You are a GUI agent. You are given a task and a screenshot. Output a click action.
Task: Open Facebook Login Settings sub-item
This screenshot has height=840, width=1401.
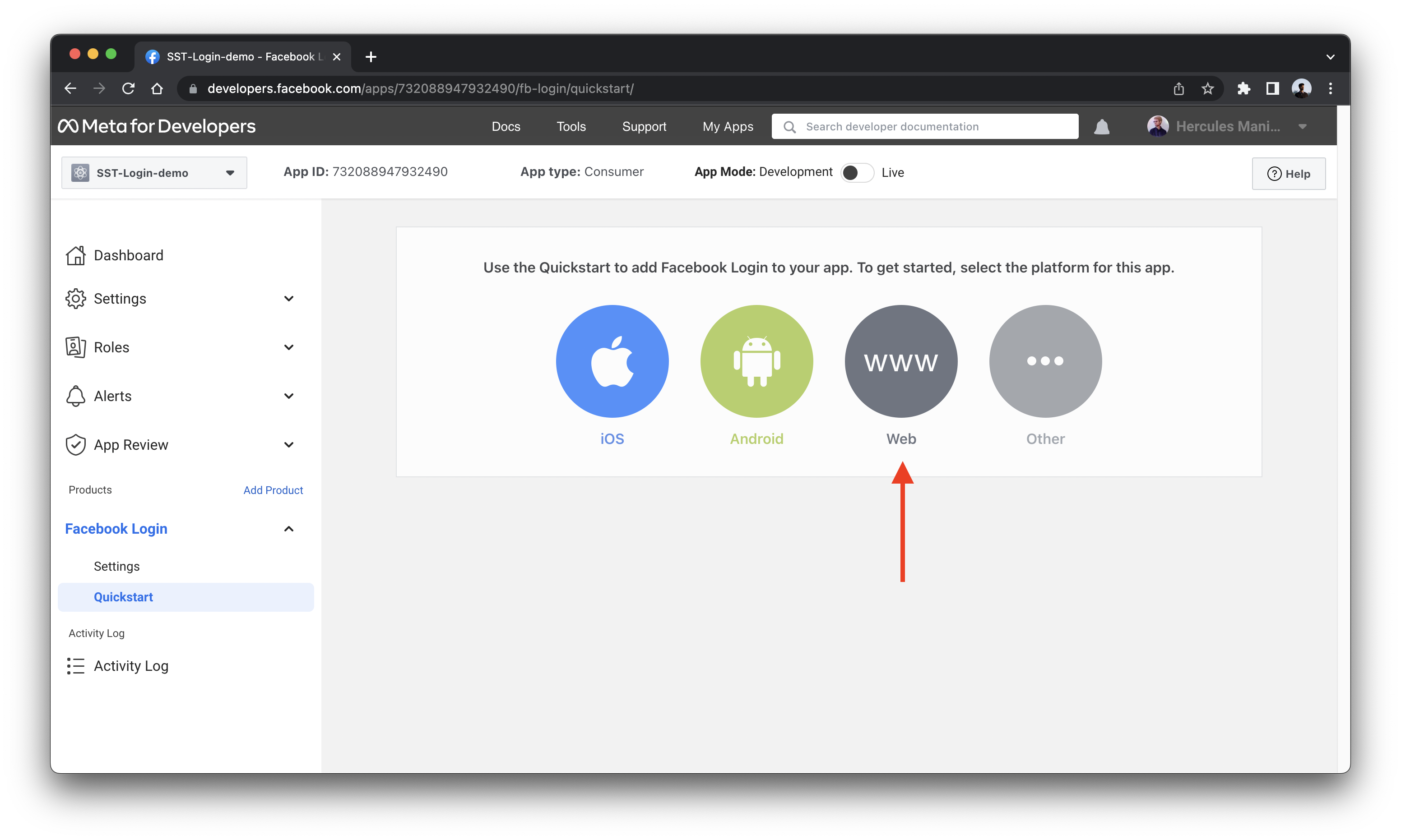click(x=116, y=566)
